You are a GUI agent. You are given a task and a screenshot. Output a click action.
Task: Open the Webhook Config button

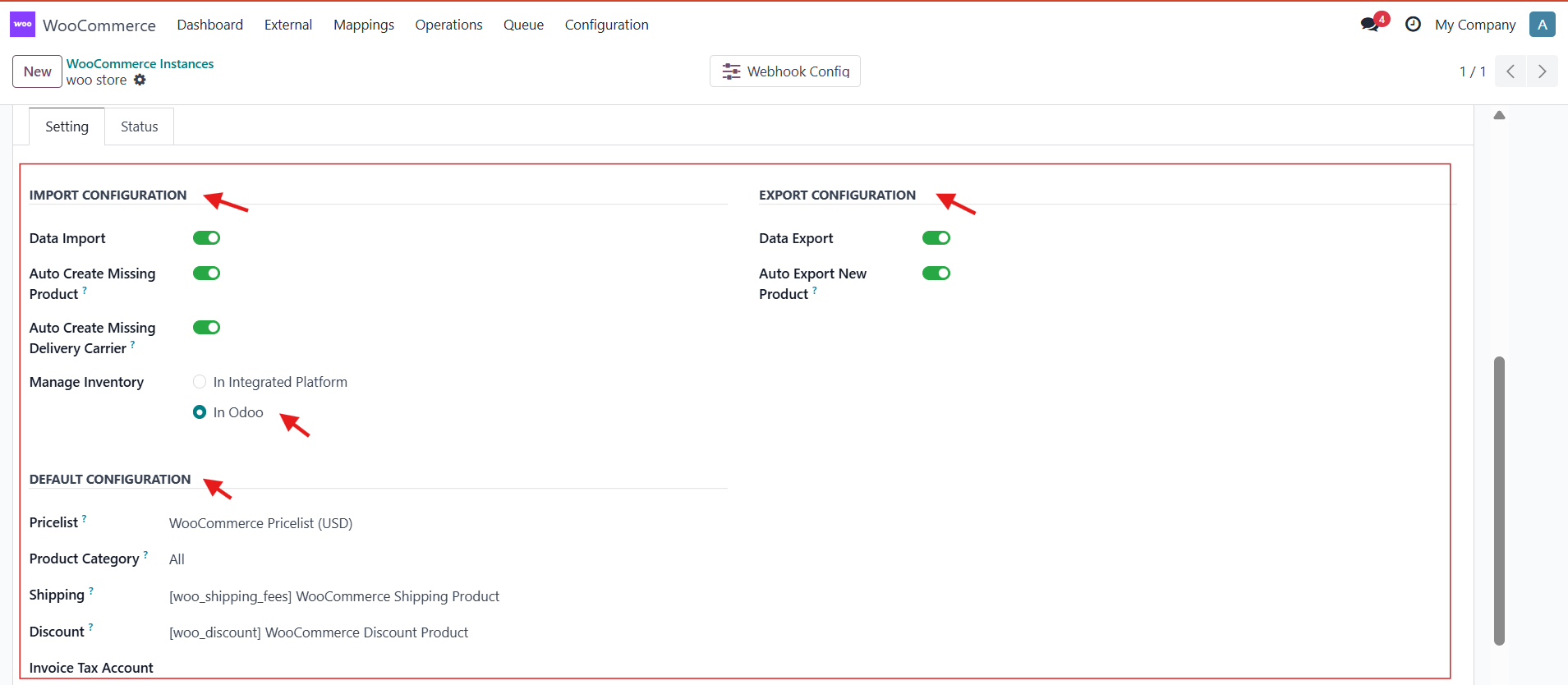tap(785, 71)
